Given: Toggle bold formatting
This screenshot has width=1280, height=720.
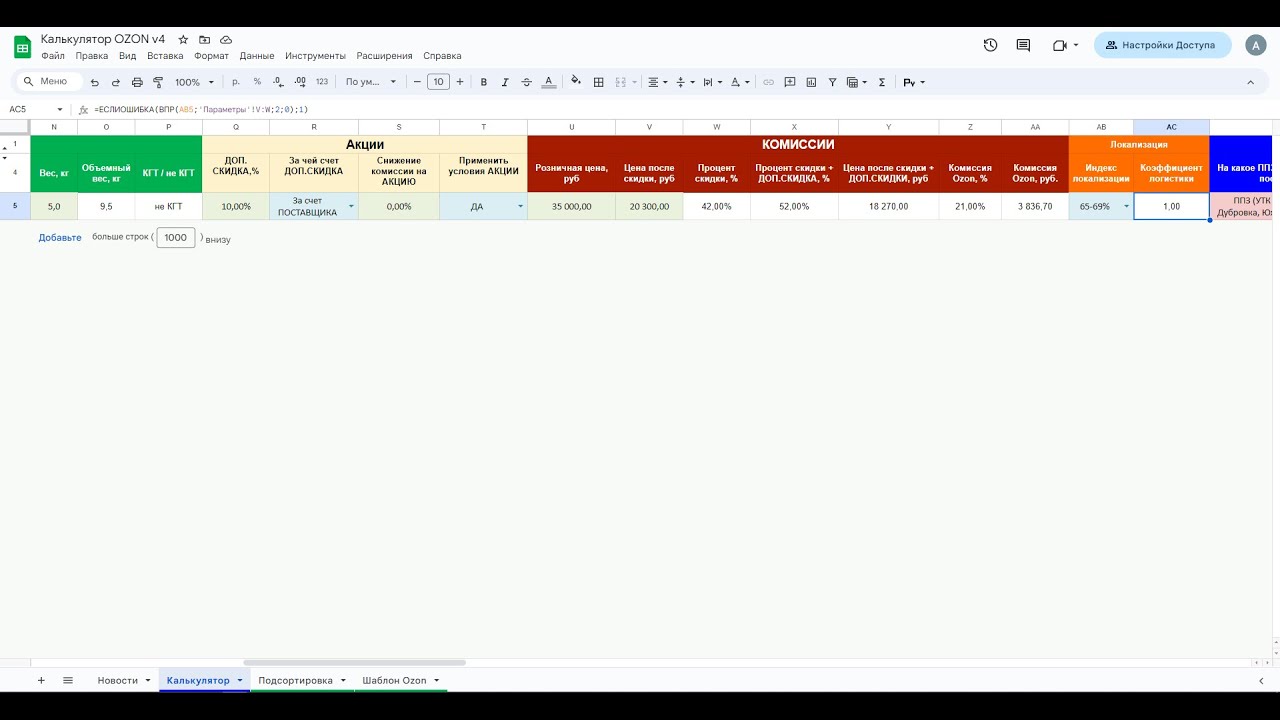Looking at the screenshot, I should [484, 82].
